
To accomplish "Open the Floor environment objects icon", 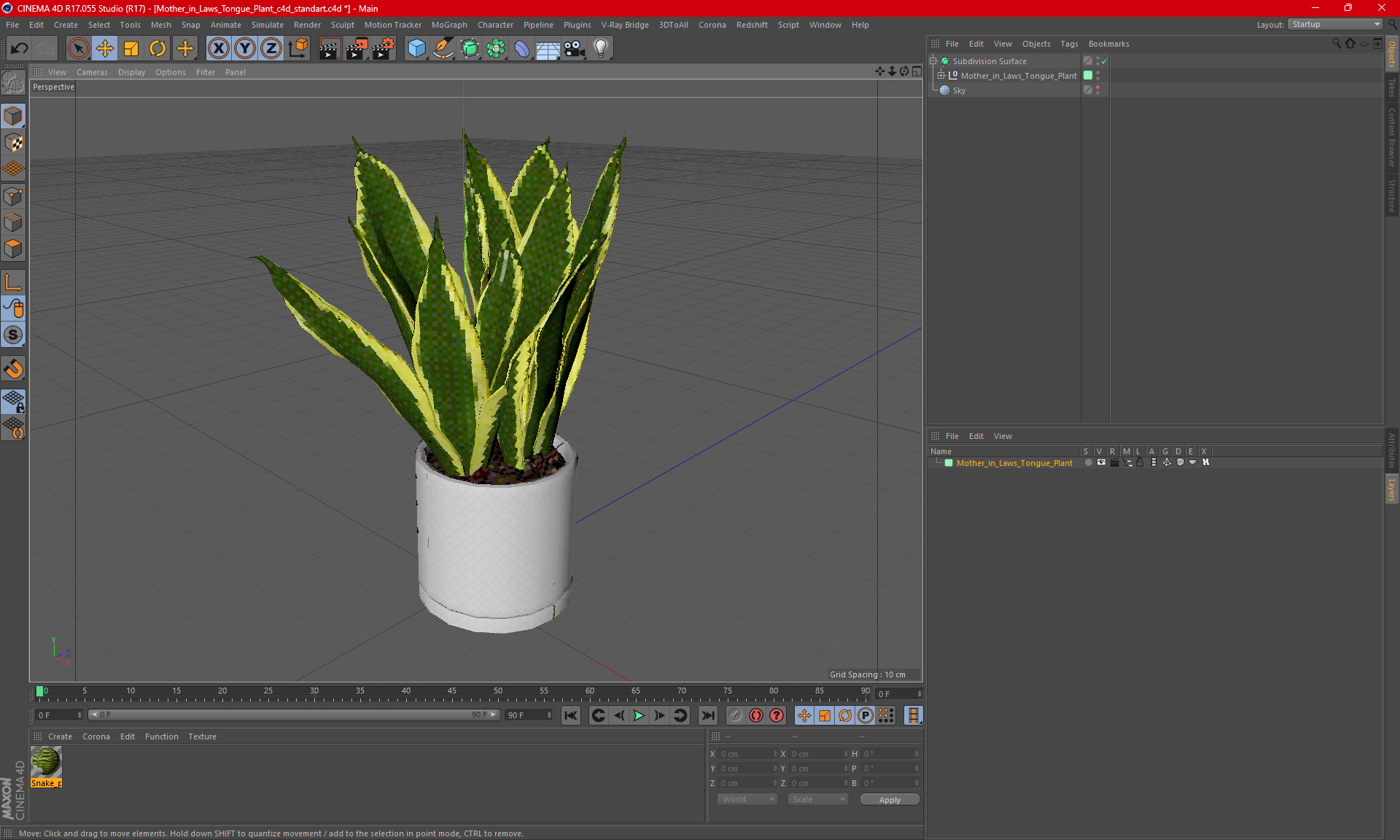I will point(548,49).
